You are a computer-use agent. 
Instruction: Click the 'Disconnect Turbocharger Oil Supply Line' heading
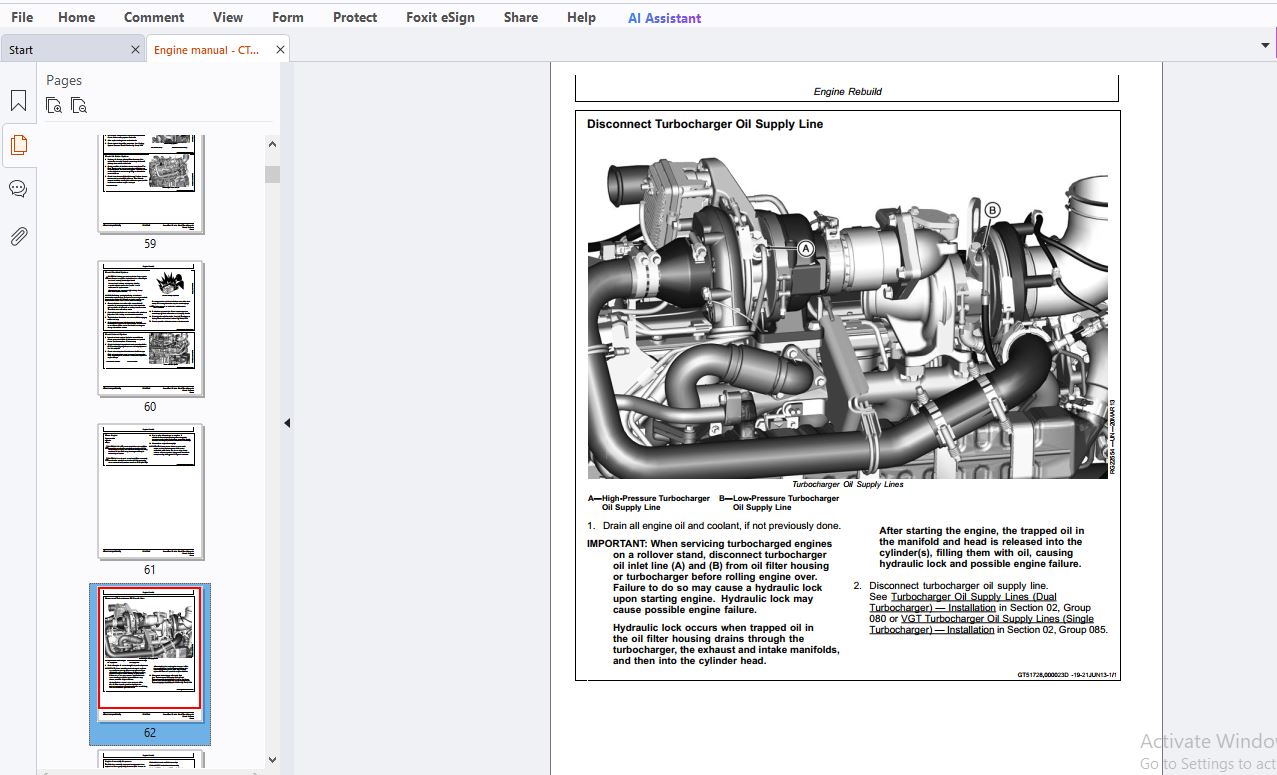(705, 124)
